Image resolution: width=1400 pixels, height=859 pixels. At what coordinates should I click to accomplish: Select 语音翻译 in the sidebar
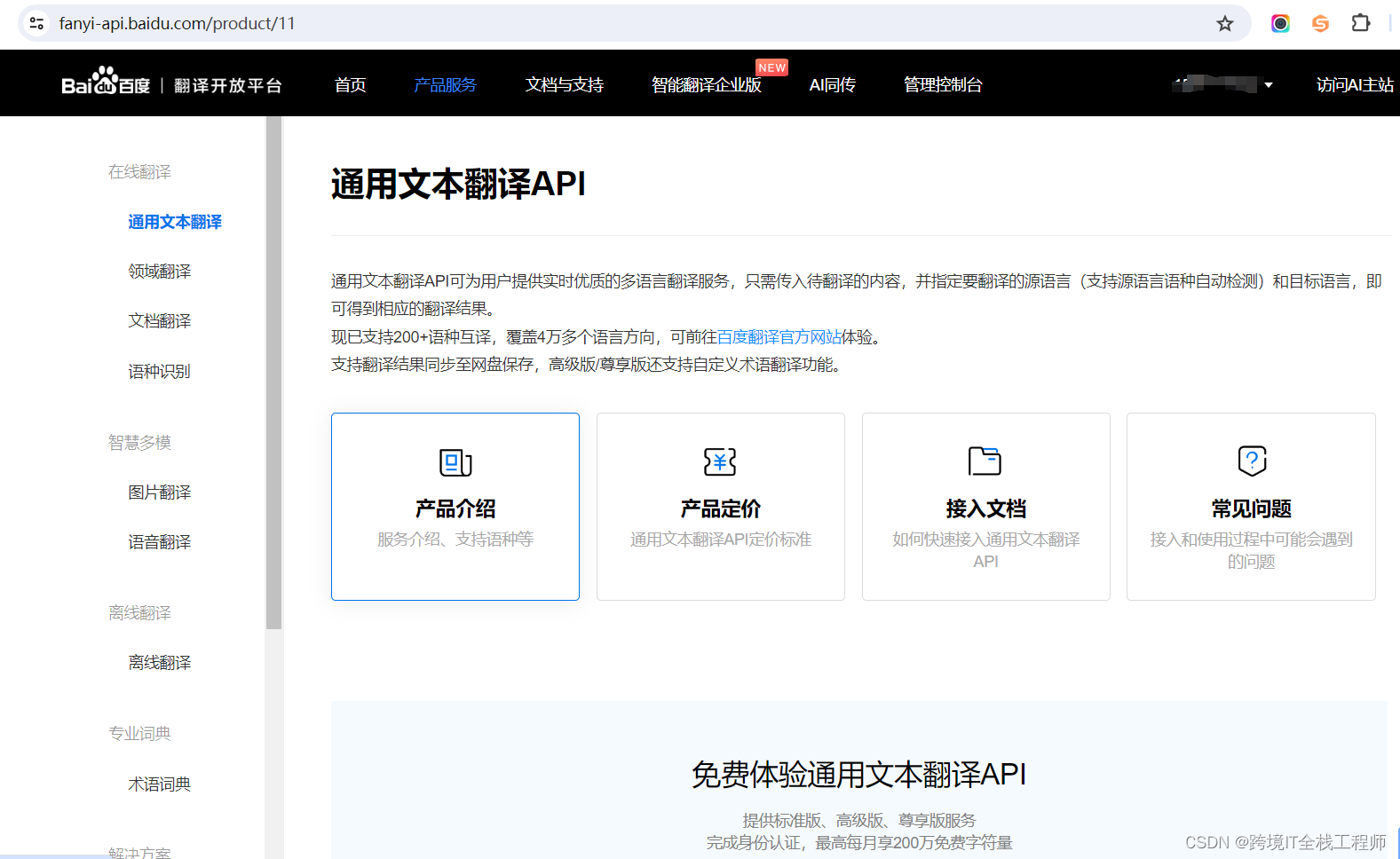160,542
